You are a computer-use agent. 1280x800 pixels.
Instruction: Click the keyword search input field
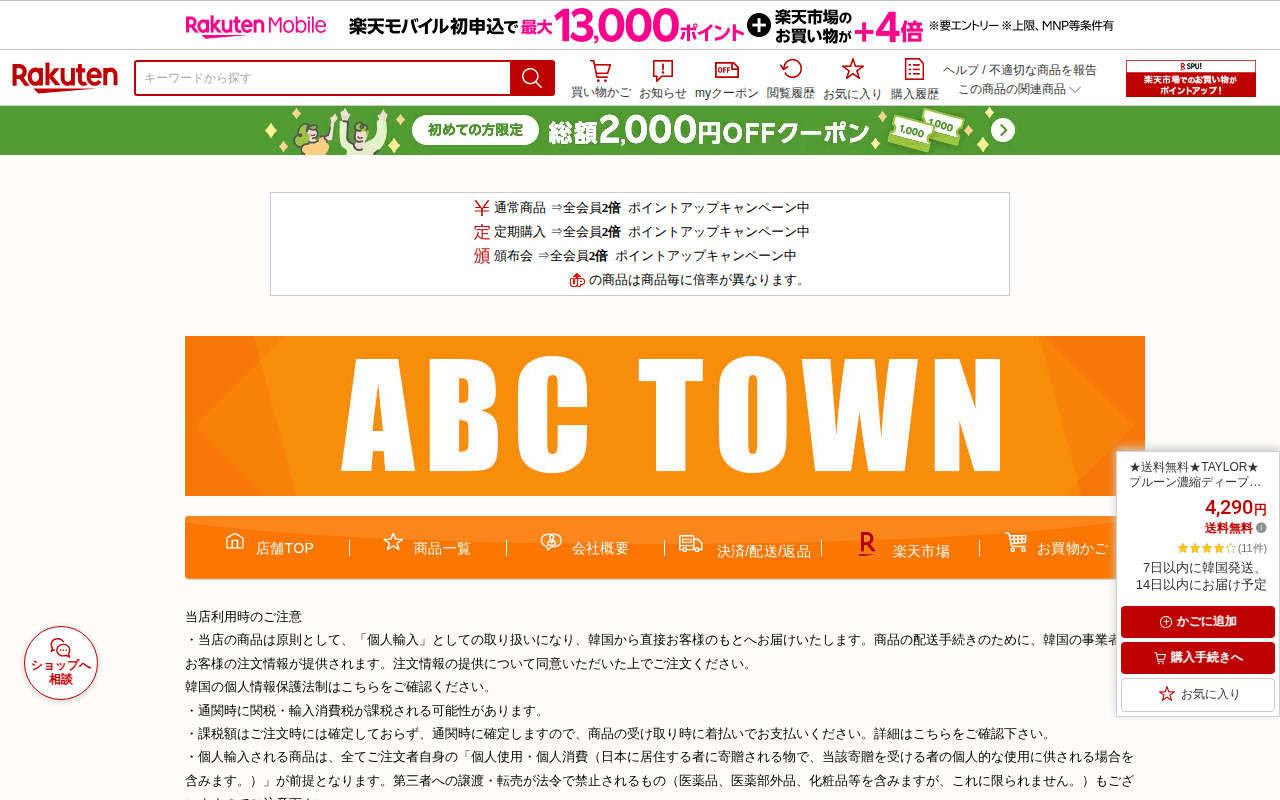323,78
